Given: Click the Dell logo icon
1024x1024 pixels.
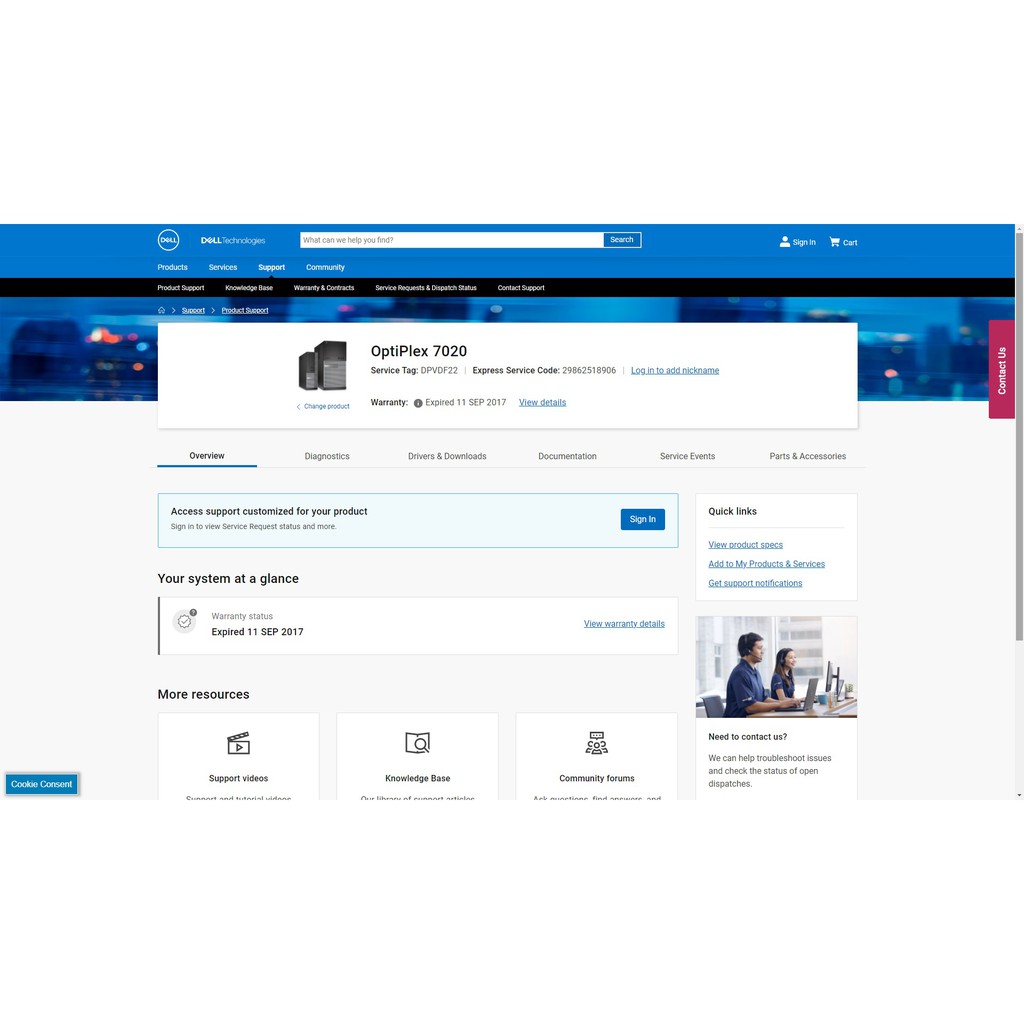Looking at the screenshot, I should click(x=168, y=240).
